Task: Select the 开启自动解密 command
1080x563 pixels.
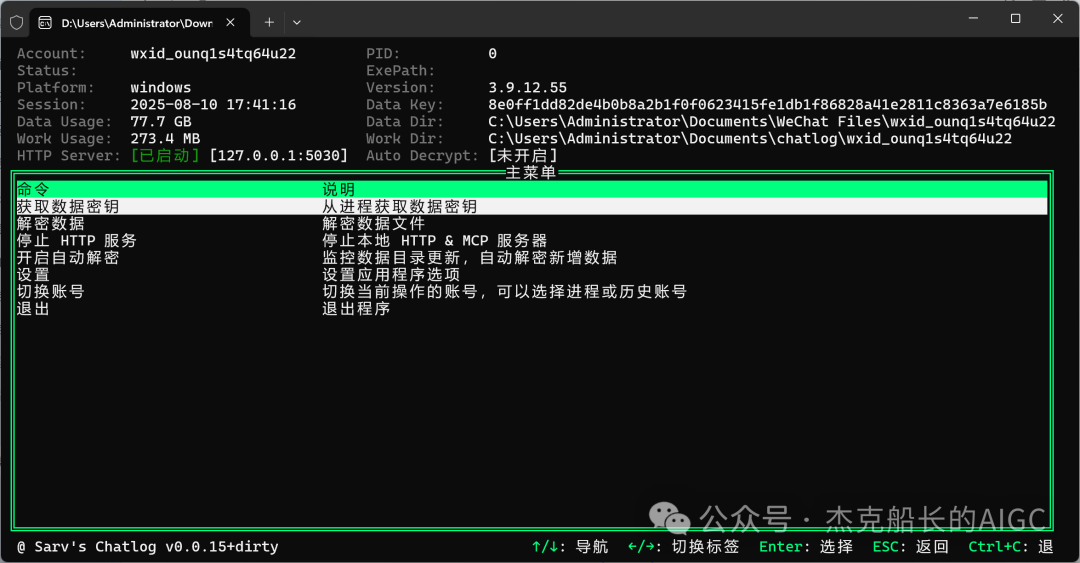Action: tap(68, 258)
